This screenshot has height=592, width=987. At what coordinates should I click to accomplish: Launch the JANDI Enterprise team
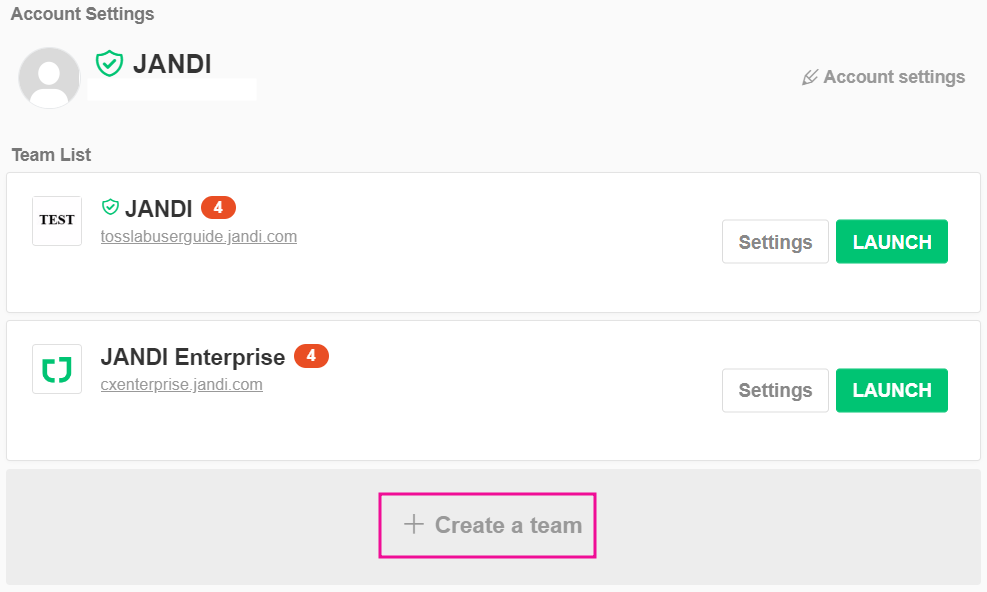pos(892,390)
